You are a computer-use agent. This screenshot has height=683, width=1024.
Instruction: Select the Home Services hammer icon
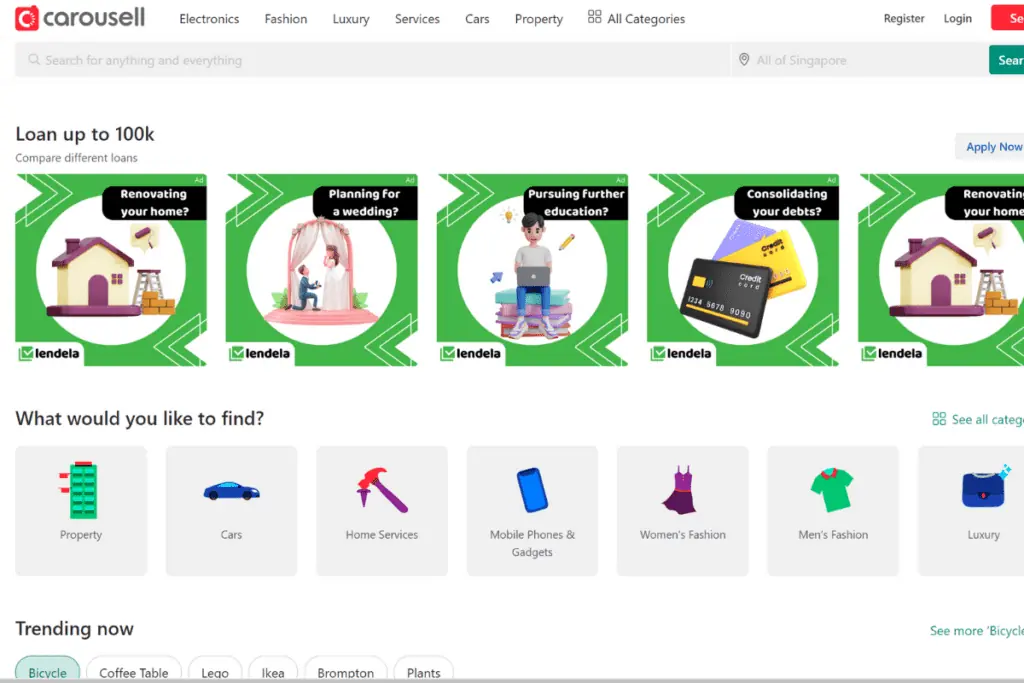[382, 490]
